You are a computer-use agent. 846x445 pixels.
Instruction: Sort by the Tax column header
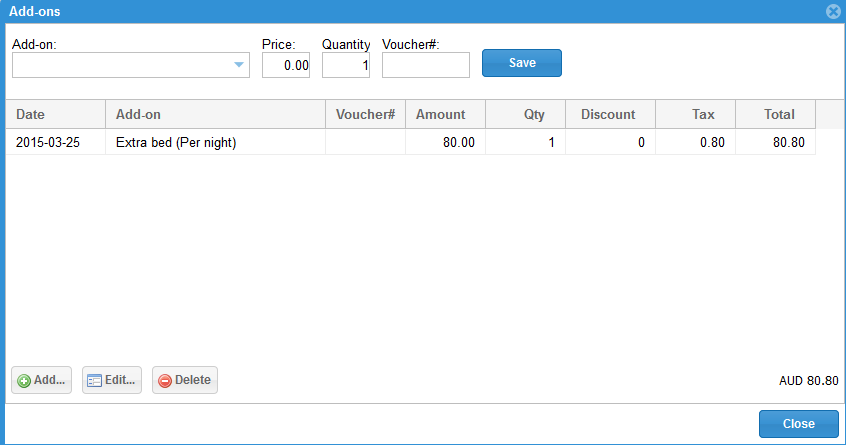pos(695,114)
